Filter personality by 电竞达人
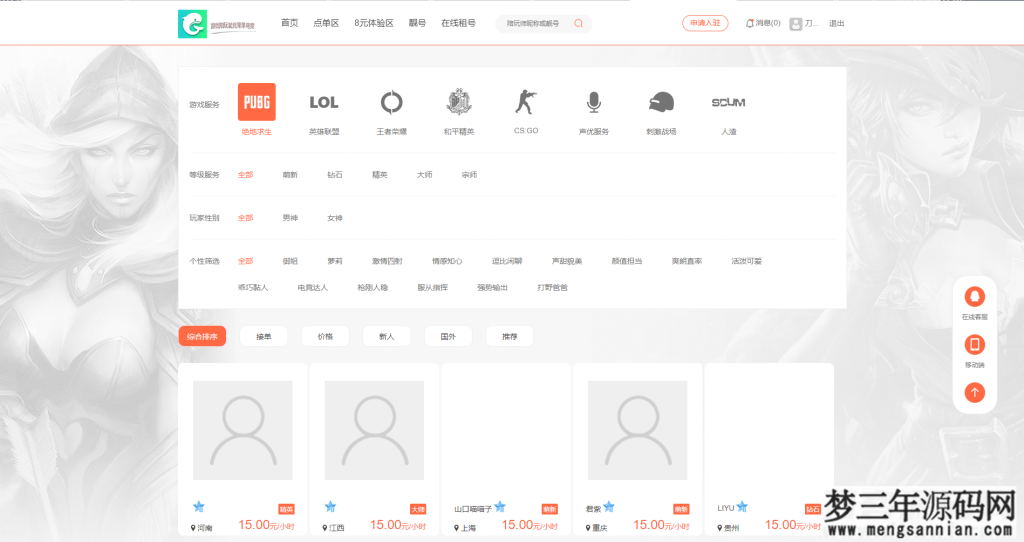The image size is (1024, 542). (313, 287)
